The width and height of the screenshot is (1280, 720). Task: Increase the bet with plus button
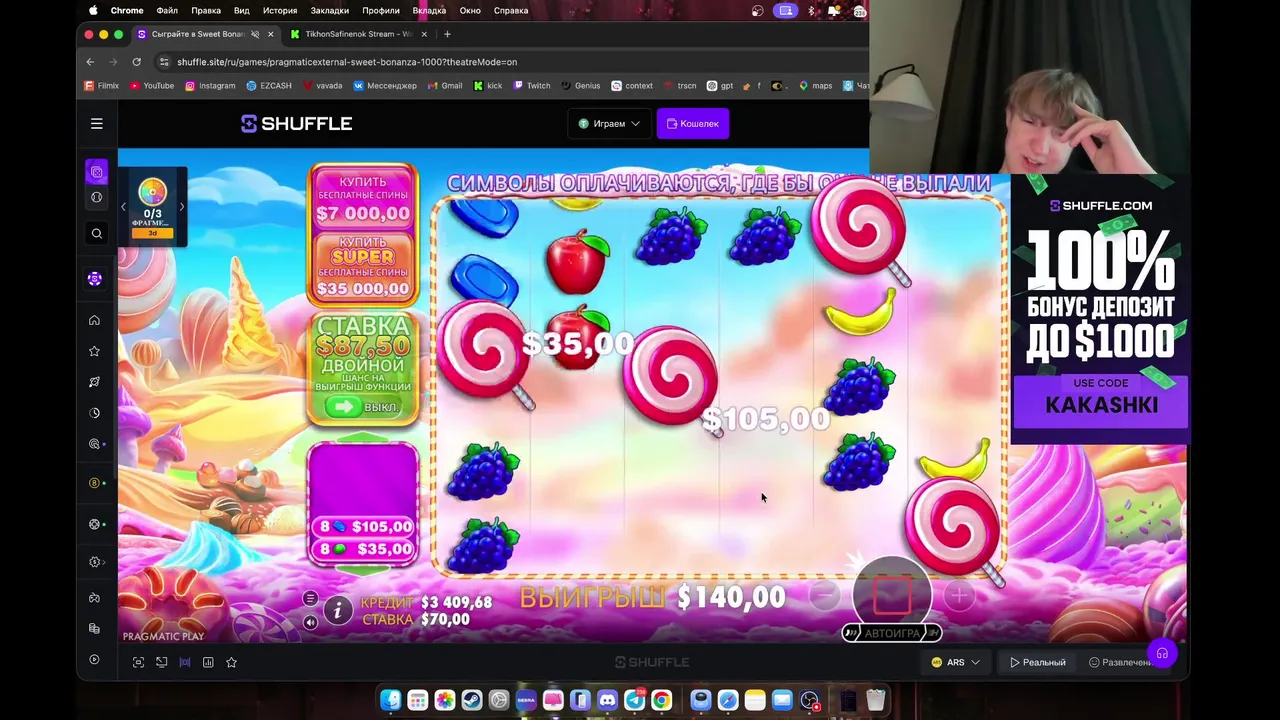coord(958,596)
